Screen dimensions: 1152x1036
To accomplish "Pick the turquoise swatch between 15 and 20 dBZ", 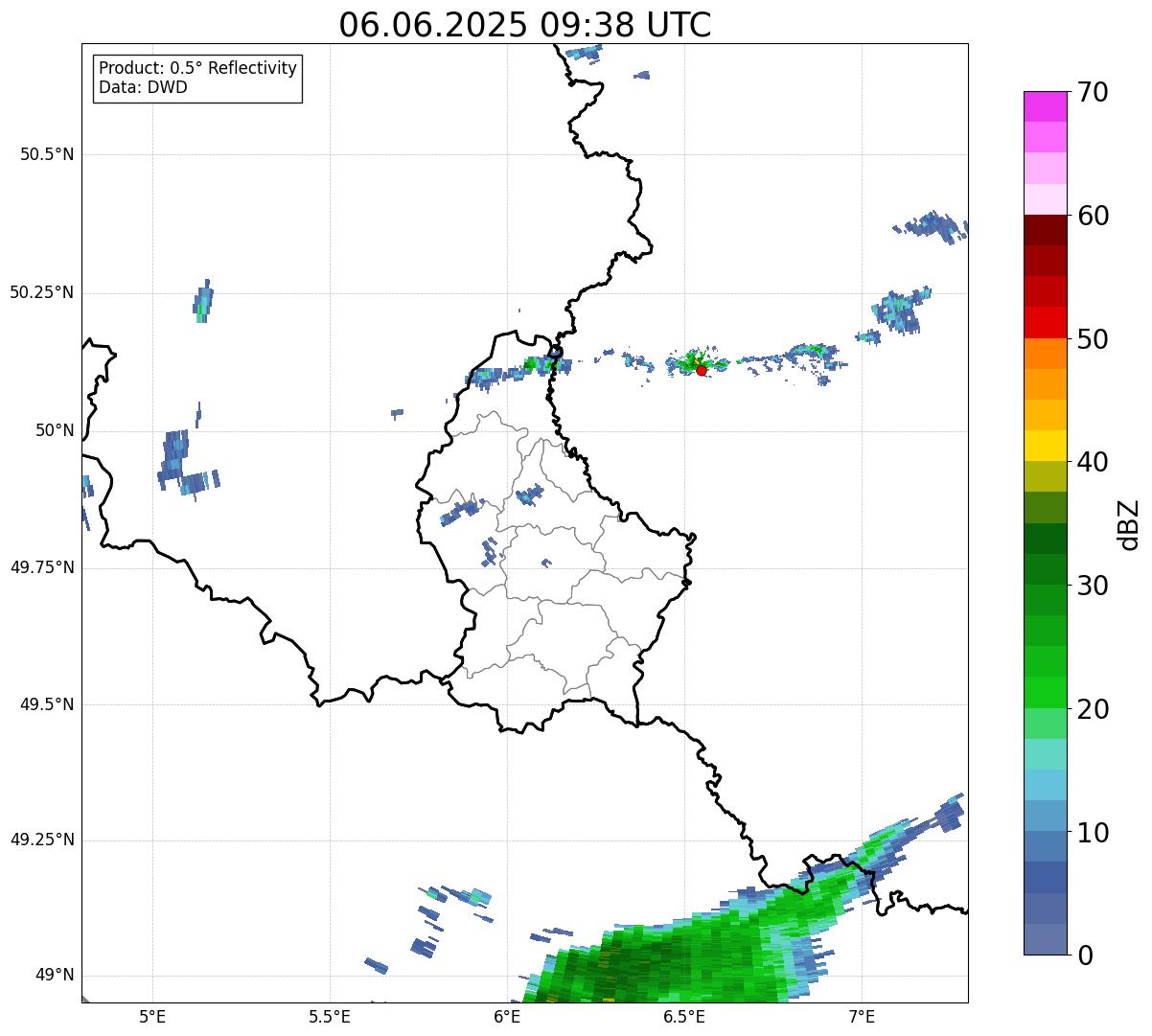I will point(1045,754).
